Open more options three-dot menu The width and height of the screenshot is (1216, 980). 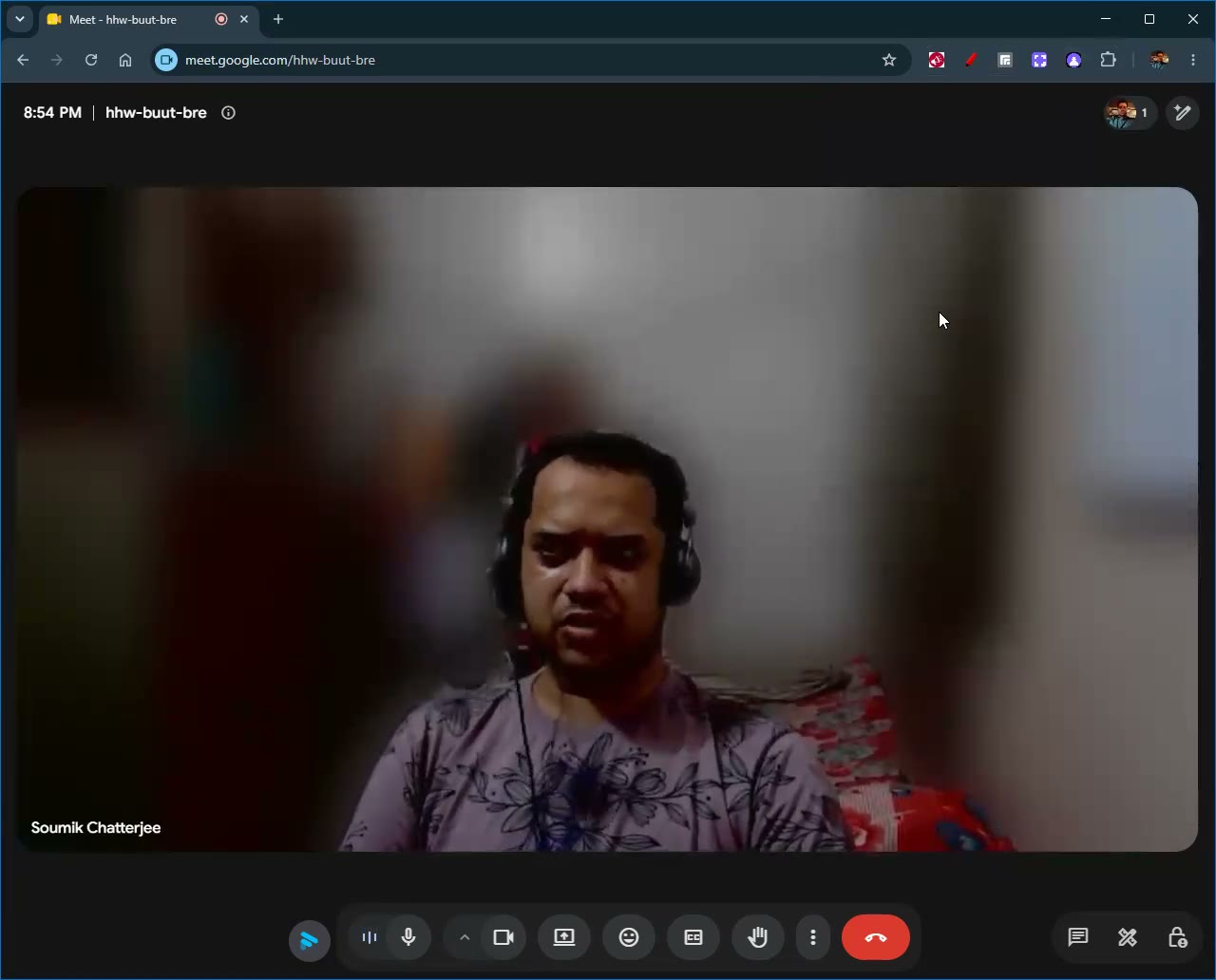pos(813,937)
